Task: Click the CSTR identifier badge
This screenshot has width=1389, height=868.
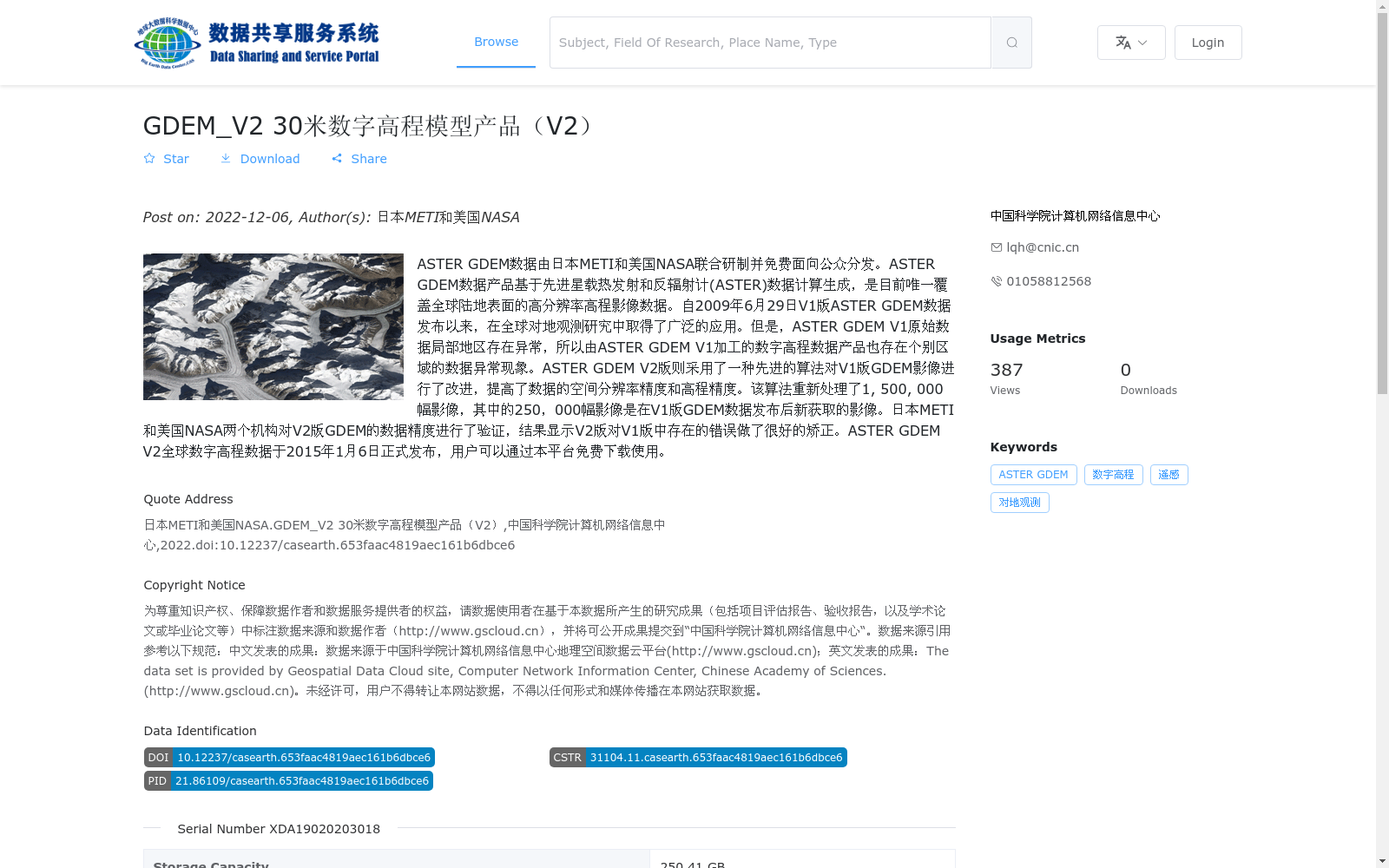Action: point(698,758)
